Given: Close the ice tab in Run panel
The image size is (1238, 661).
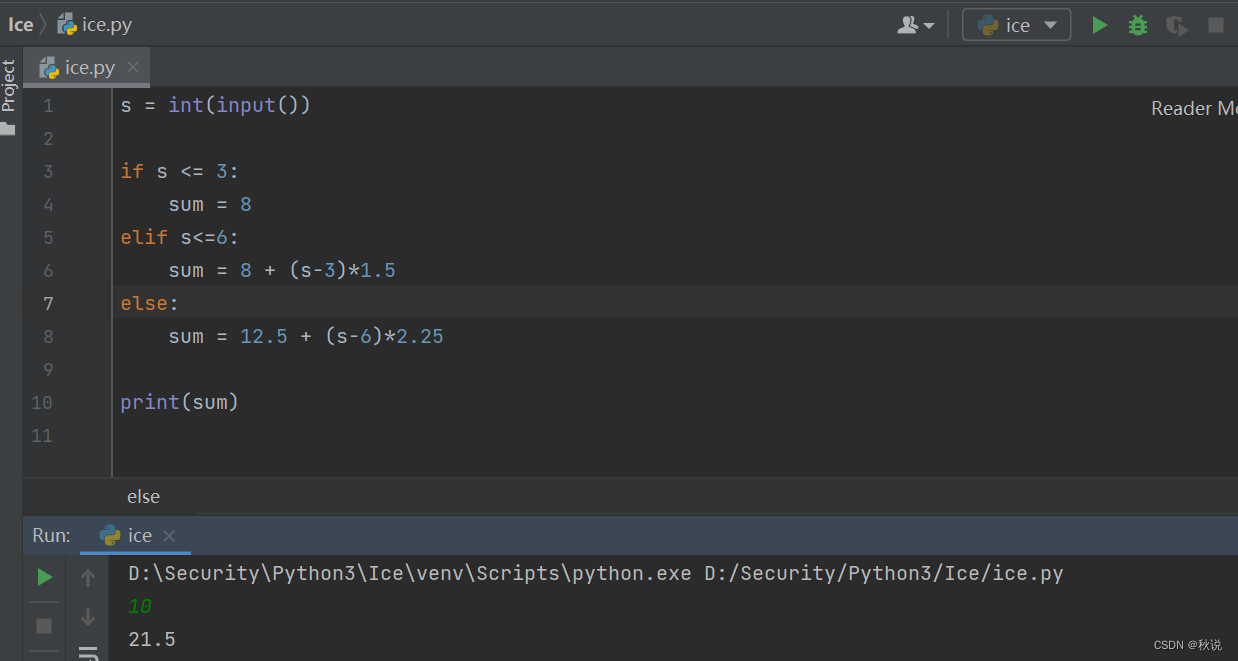Looking at the screenshot, I should [169, 535].
